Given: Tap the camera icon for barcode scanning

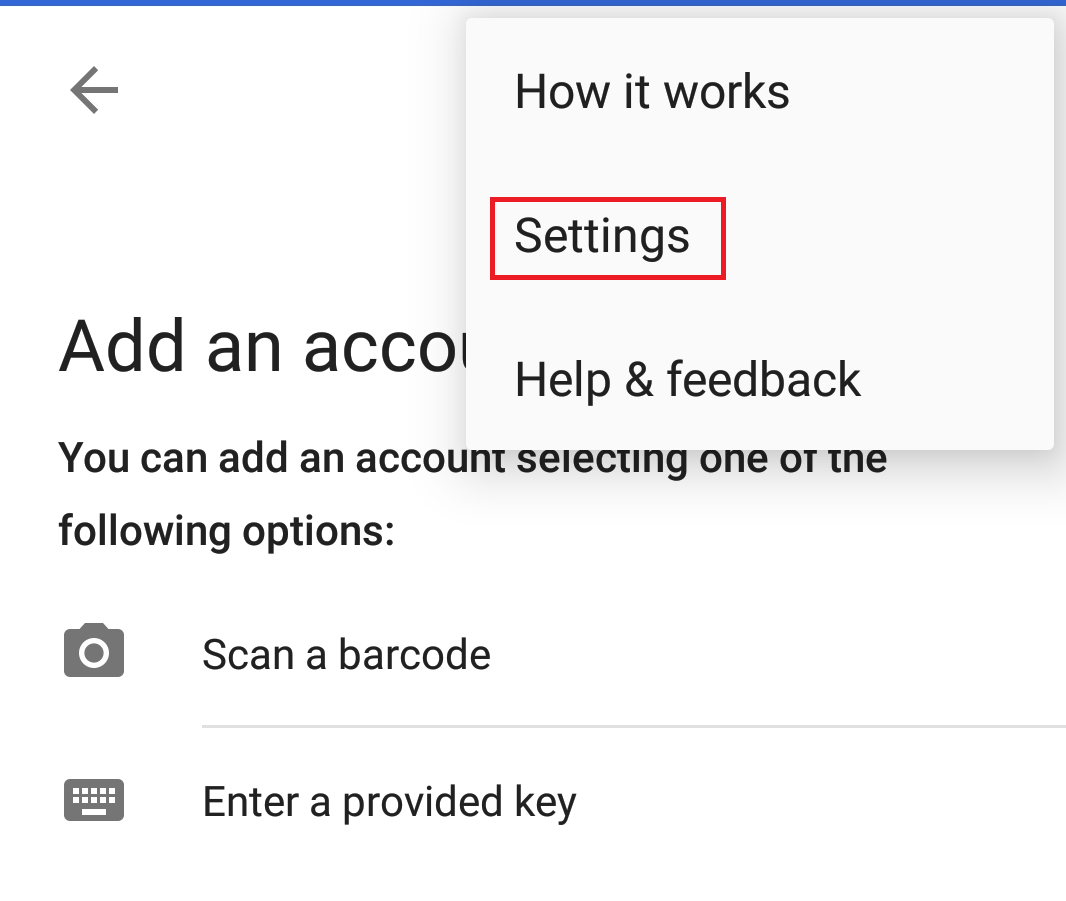Looking at the screenshot, I should click(94, 654).
